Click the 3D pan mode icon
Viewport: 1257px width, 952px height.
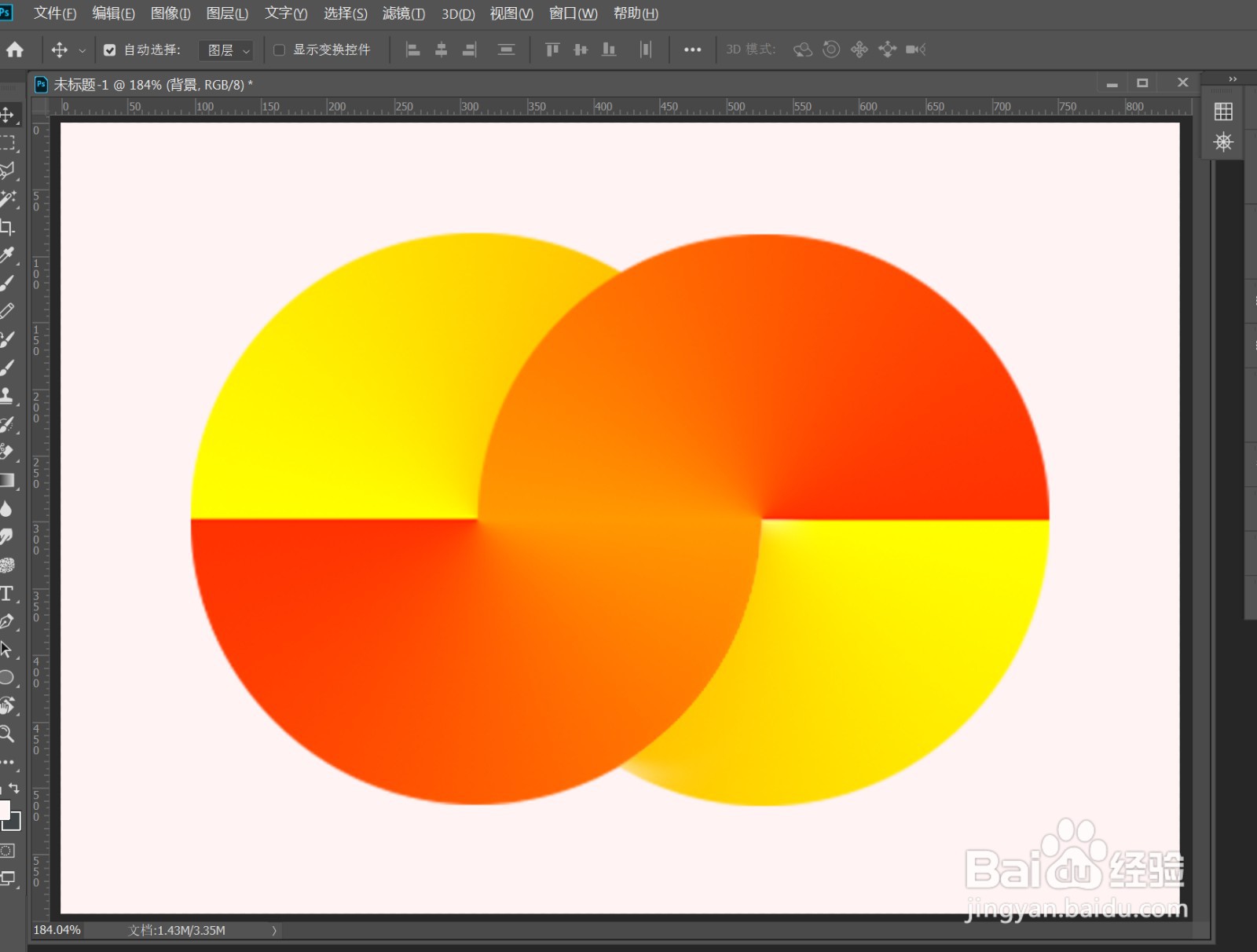[x=859, y=49]
